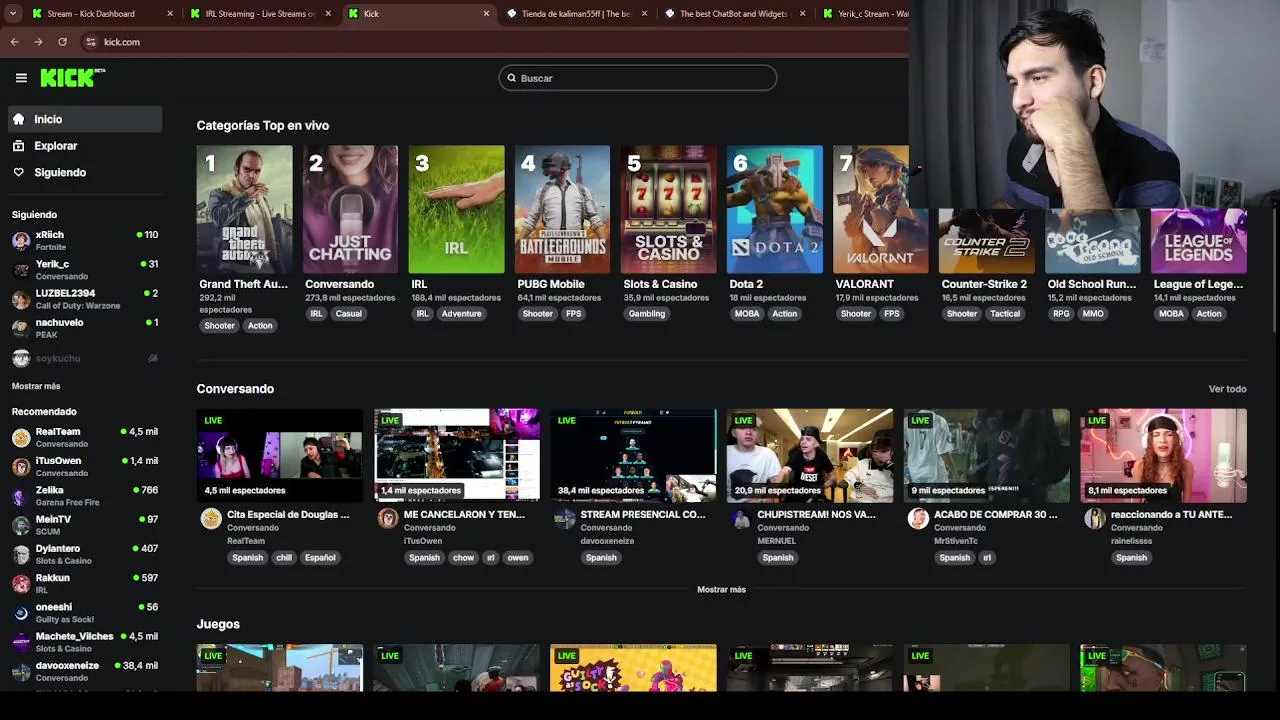1280x720 pixels.
Task: Click oneeshi avatar in Recomendado list
Action: [21, 613]
